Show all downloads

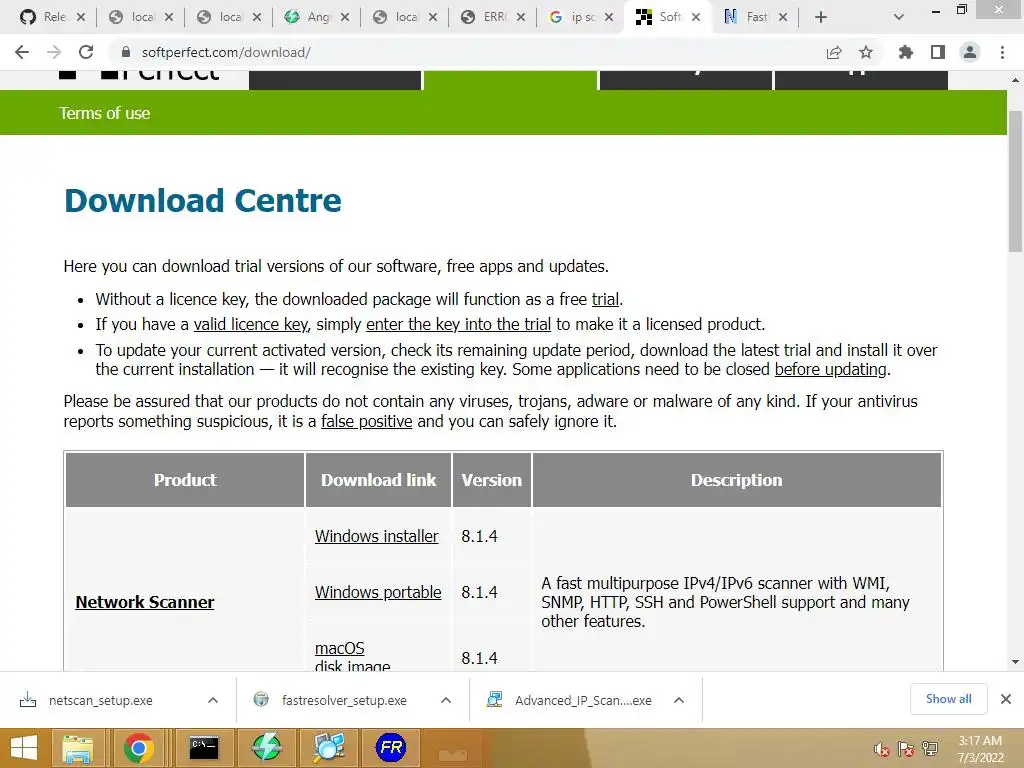coord(948,699)
